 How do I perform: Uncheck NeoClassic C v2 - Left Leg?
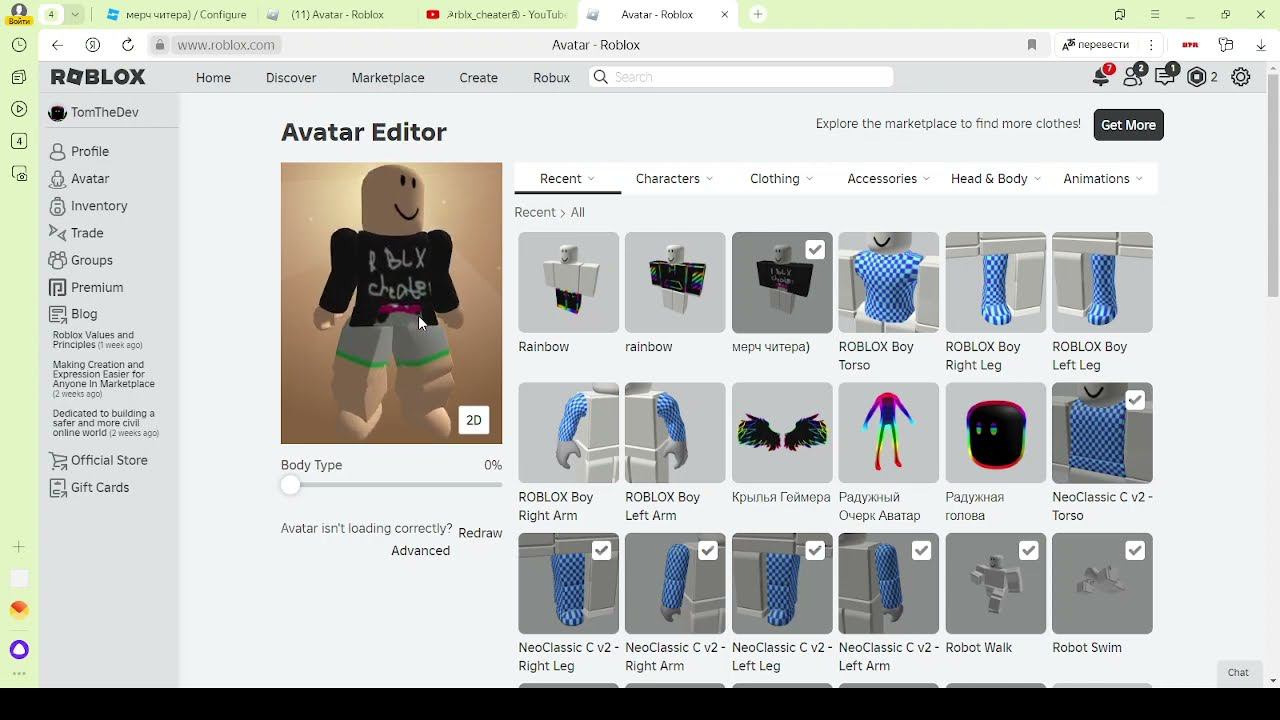click(815, 550)
